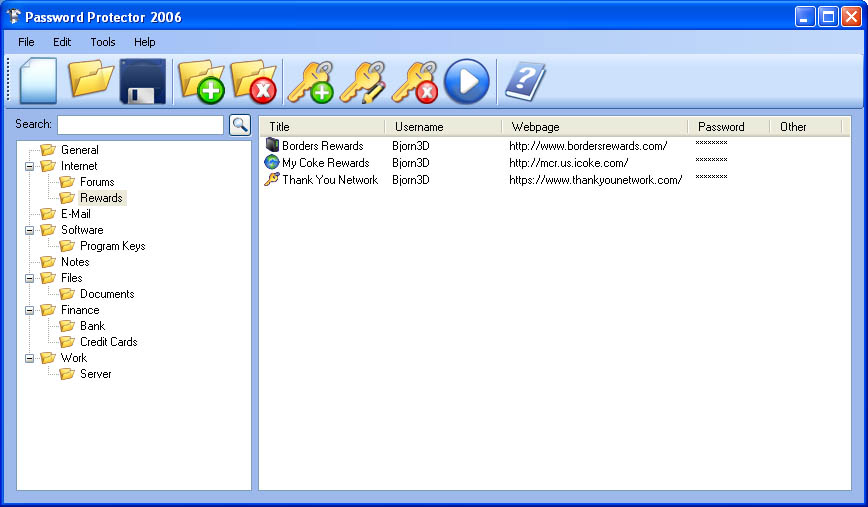Click the https://www.thankyounetwork.com/ address
868x507 pixels.
(x=596, y=179)
